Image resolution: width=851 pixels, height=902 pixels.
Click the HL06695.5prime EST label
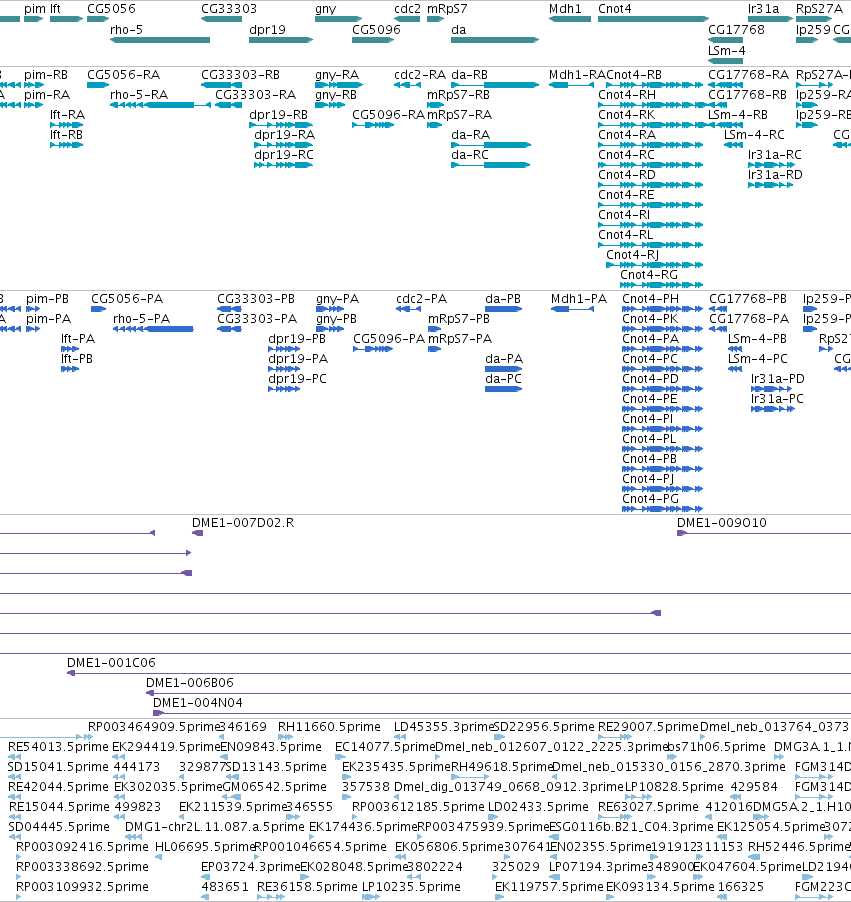pyautogui.click(x=205, y=846)
